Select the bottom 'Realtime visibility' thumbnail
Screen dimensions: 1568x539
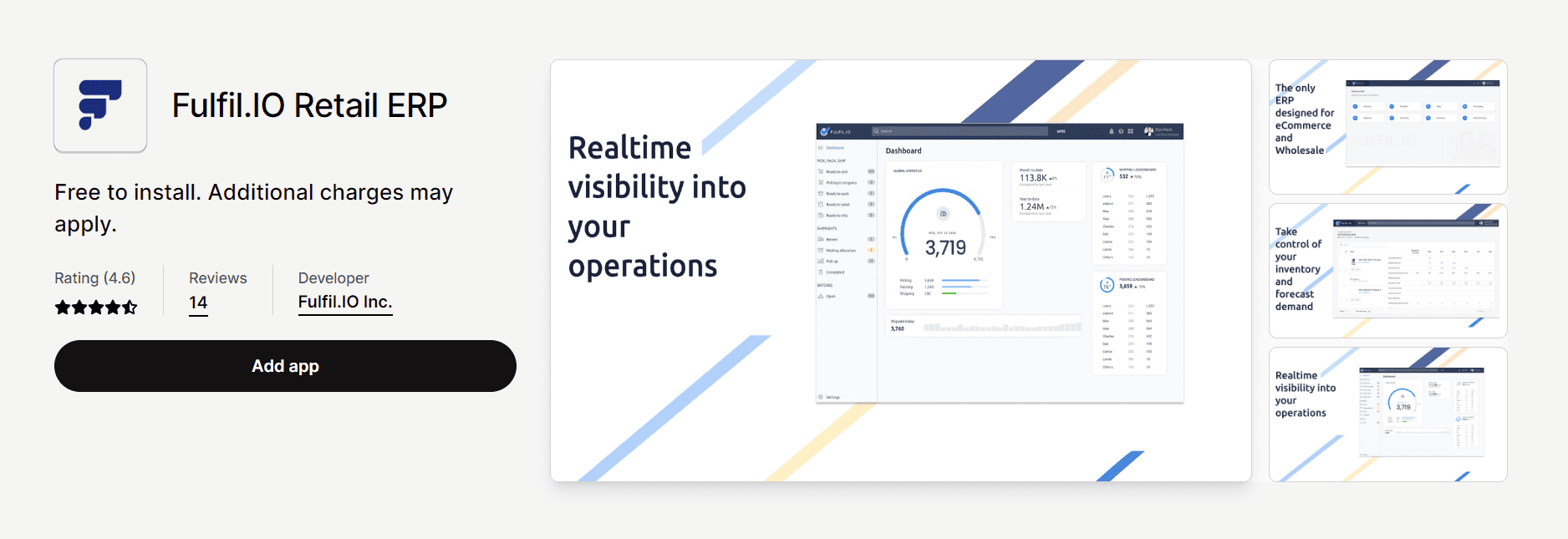[1388, 414]
